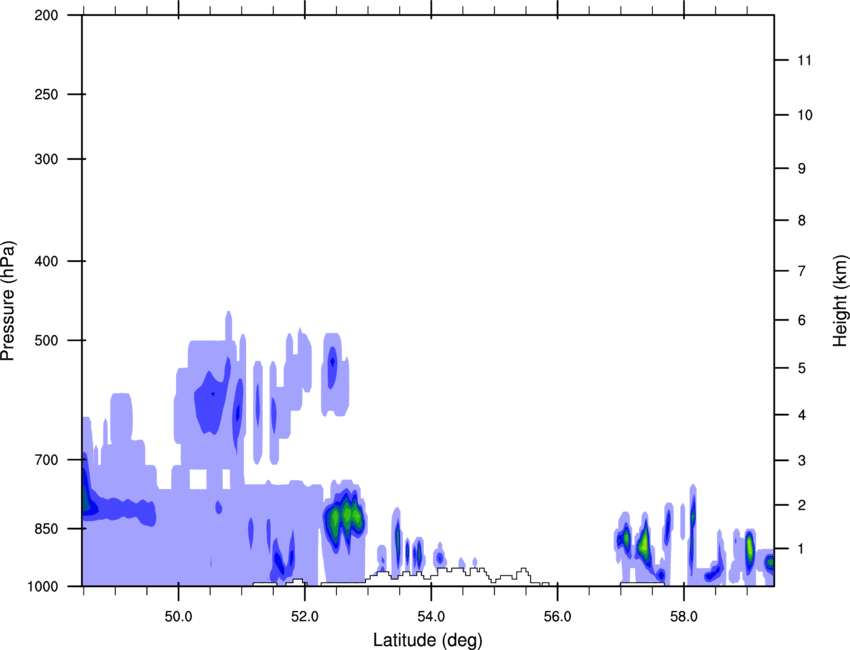This screenshot has height=650, width=850.
Task: Click height tick label 6
Action: 802,320
